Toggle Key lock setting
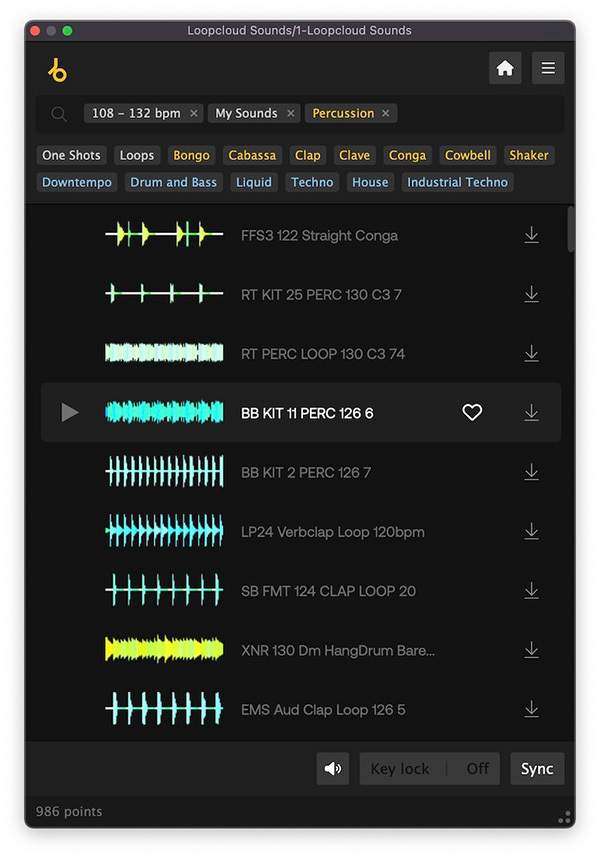 coord(429,768)
